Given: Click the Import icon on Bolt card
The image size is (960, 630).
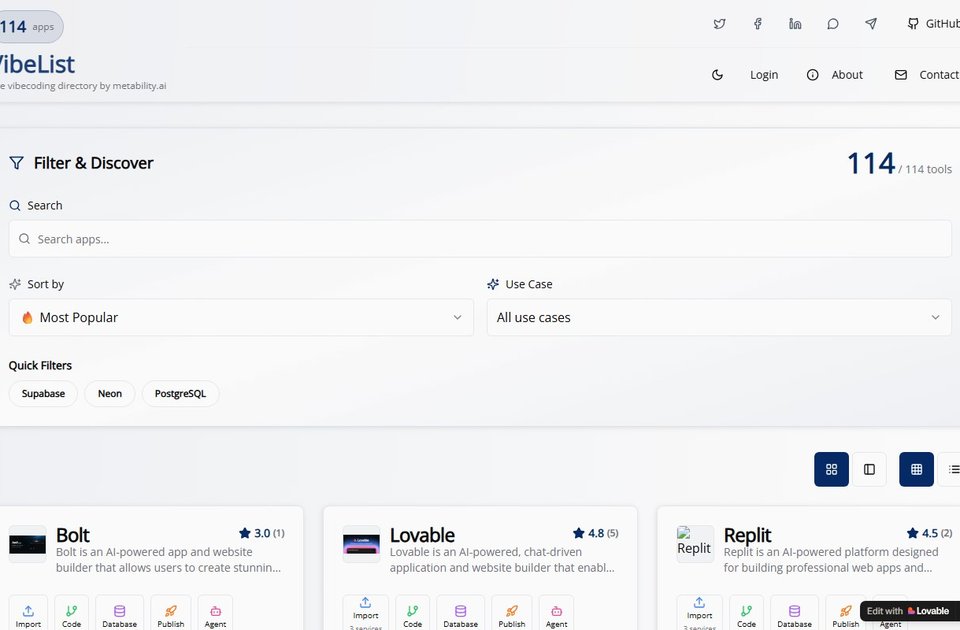Looking at the screenshot, I should 28,613.
